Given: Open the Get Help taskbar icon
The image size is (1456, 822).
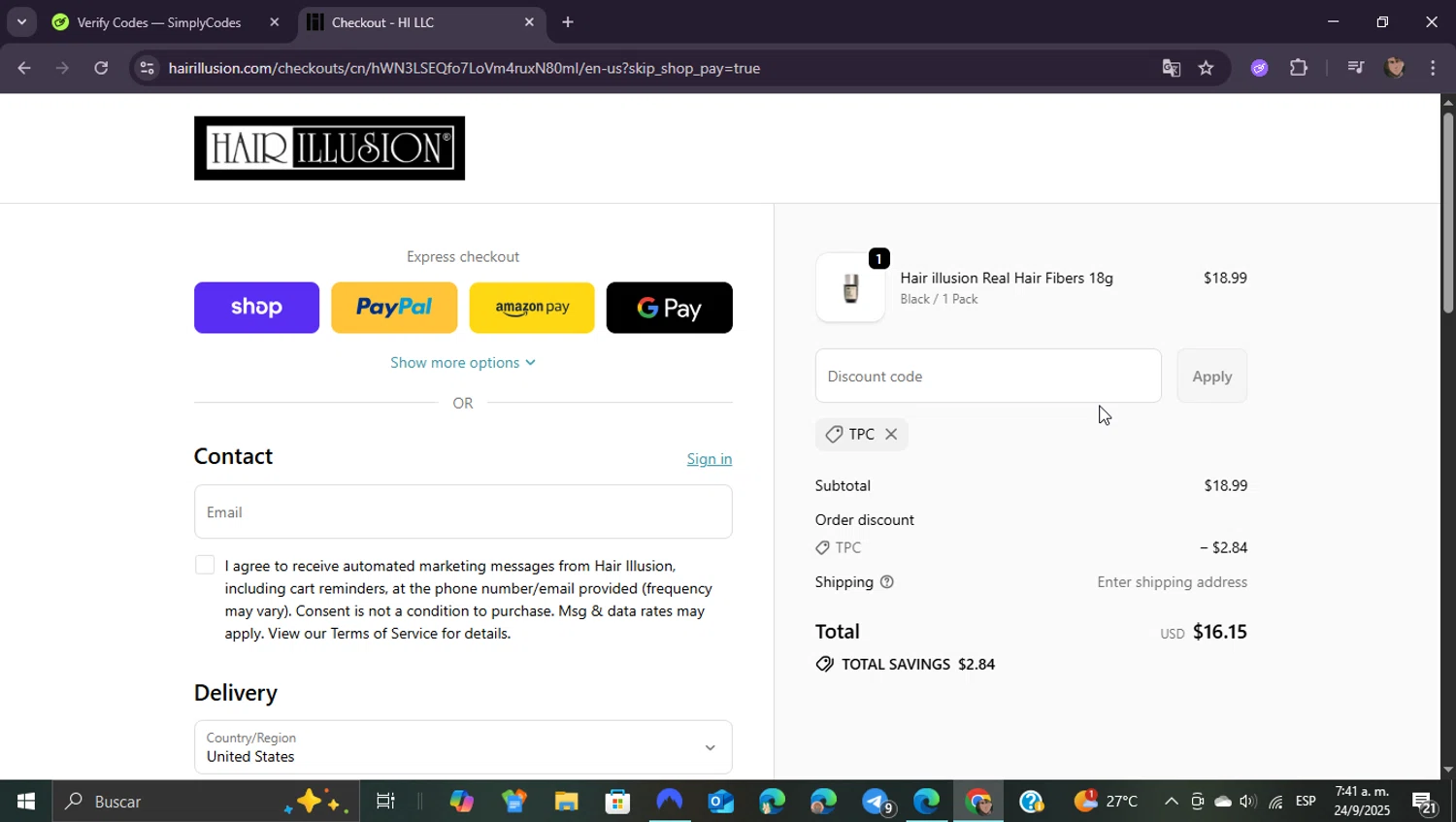Looking at the screenshot, I should (x=1031, y=802).
